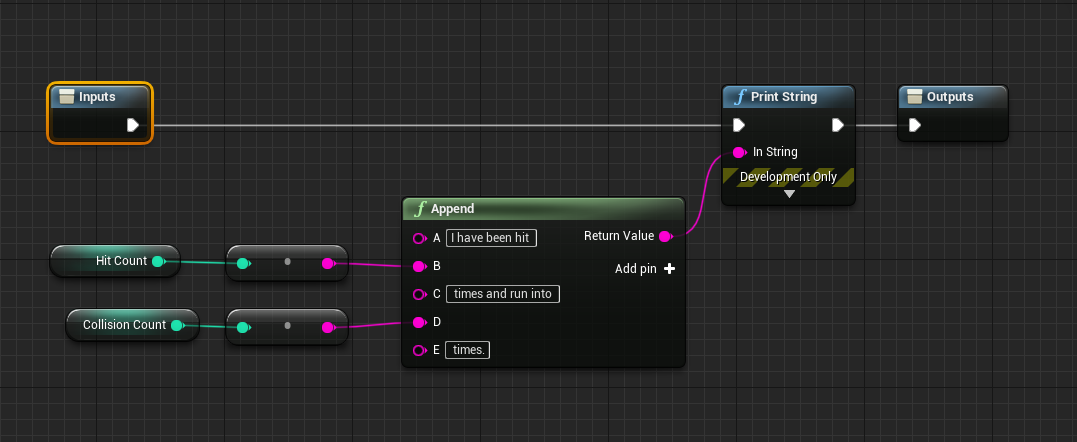
Task: Click the Collision Count variable output pin
Action: pyautogui.click(x=177, y=325)
